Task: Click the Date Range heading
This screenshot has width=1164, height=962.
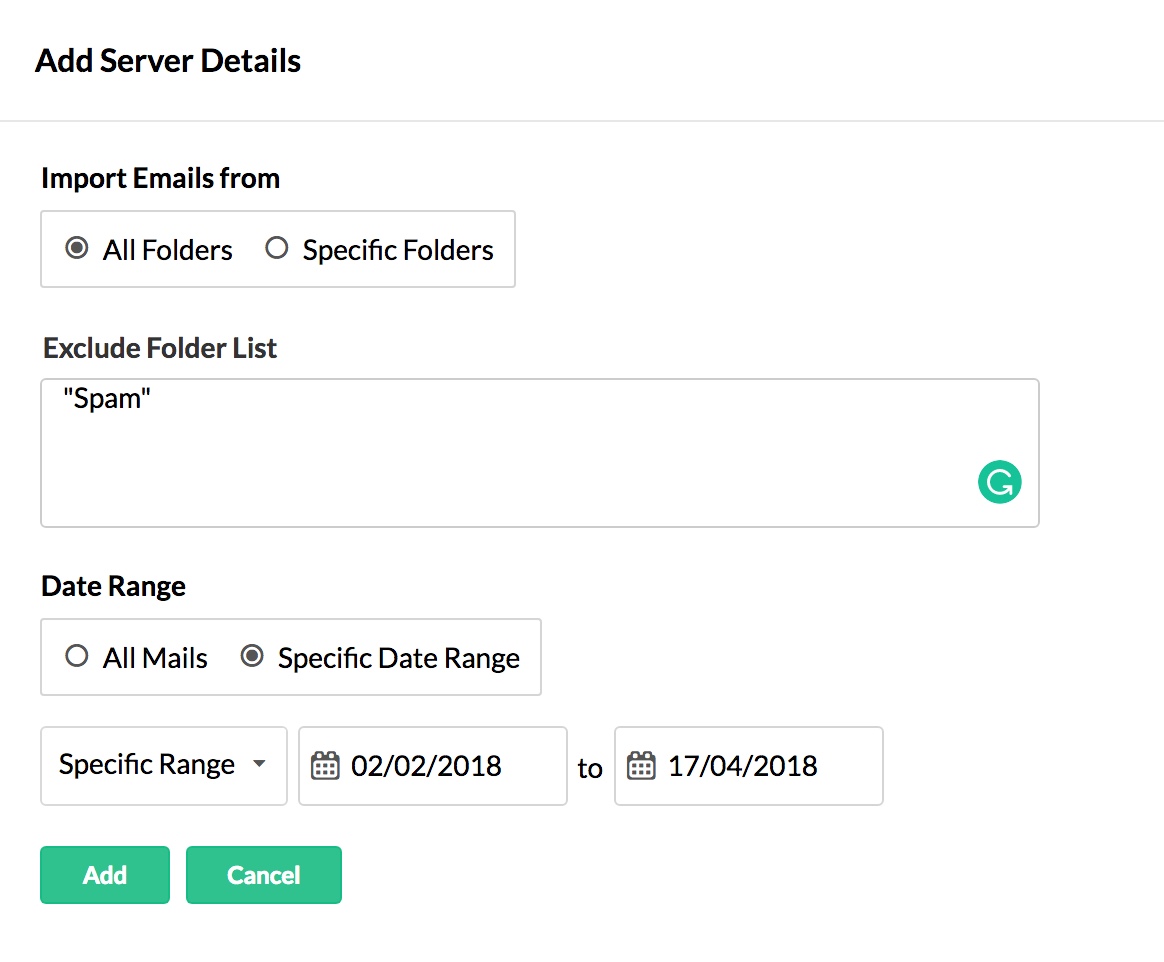Action: pyautogui.click(x=113, y=586)
